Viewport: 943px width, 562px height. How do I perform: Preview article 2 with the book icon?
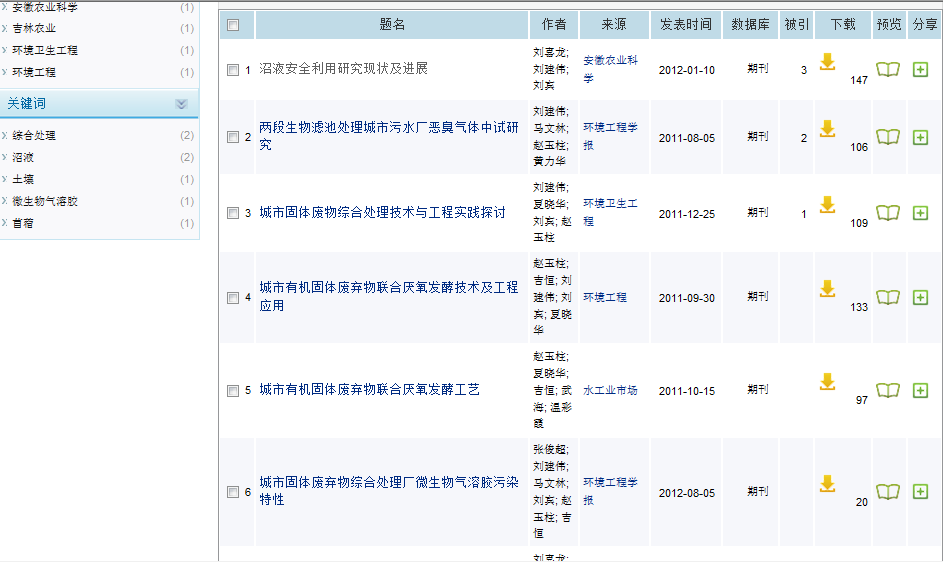[x=888, y=137]
